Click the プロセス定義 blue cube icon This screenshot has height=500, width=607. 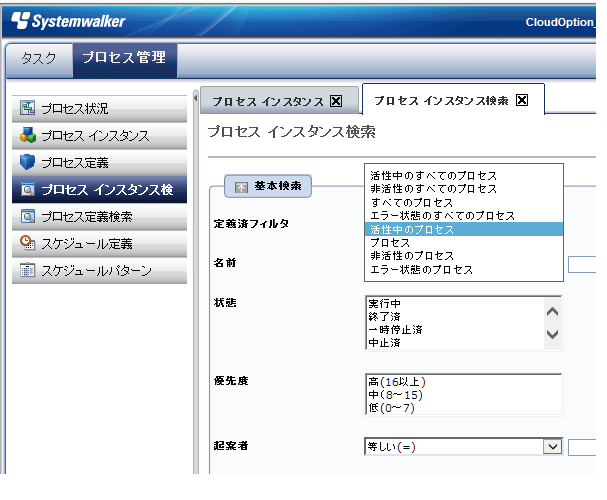pyautogui.click(x=27, y=162)
